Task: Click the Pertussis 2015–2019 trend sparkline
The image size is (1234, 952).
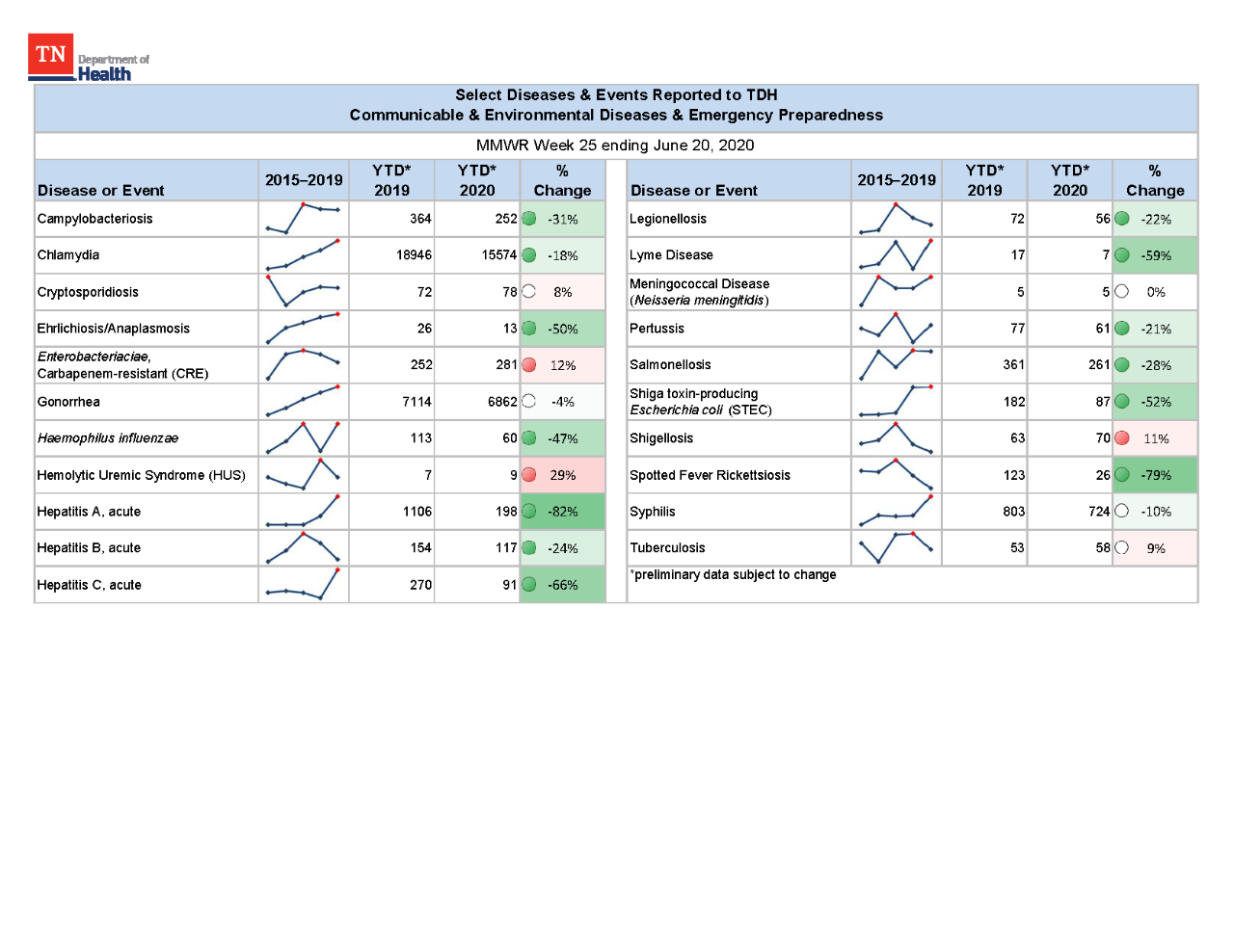Action: (x=897, y=329)
